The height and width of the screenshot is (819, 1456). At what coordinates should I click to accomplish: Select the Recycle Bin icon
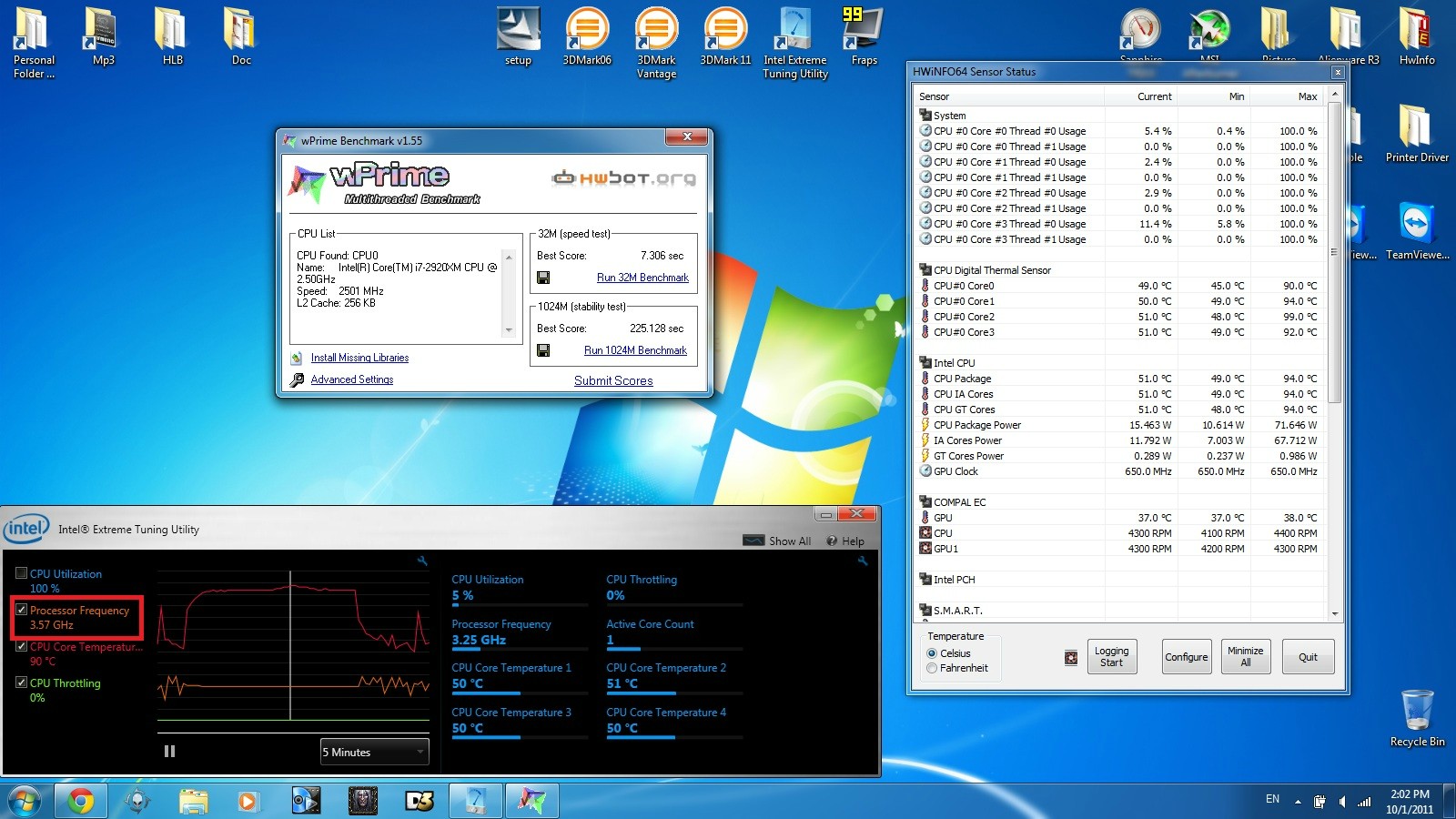[1417, 718]
